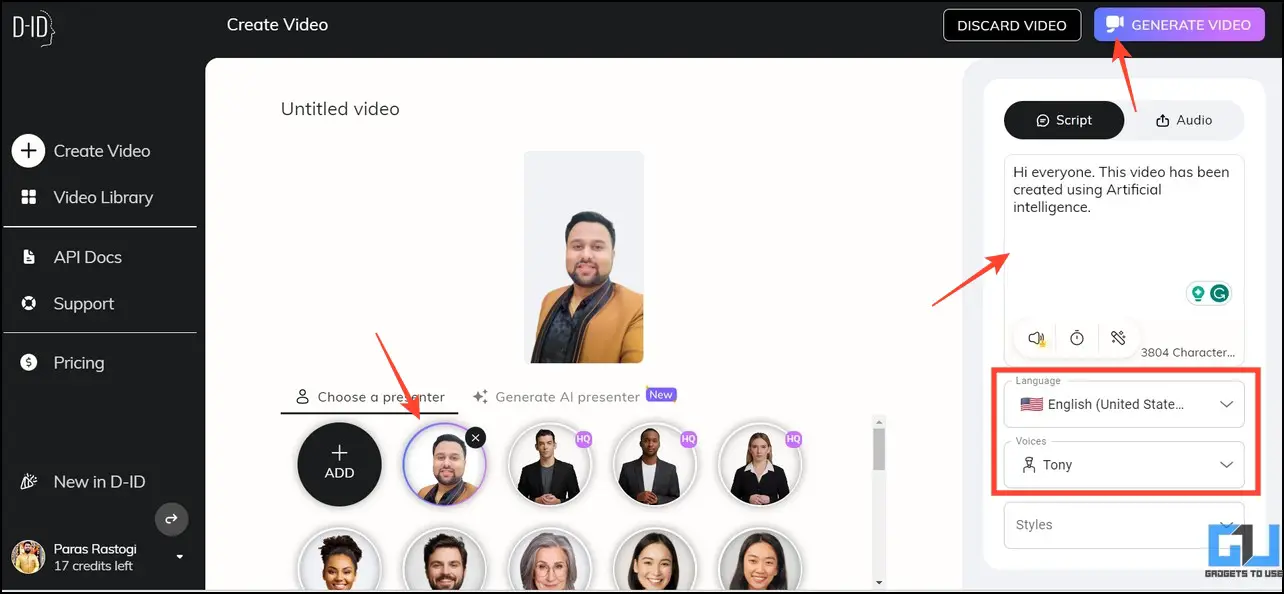
Task: Open the Language dropdown
Action: [x=1124, y=404]
